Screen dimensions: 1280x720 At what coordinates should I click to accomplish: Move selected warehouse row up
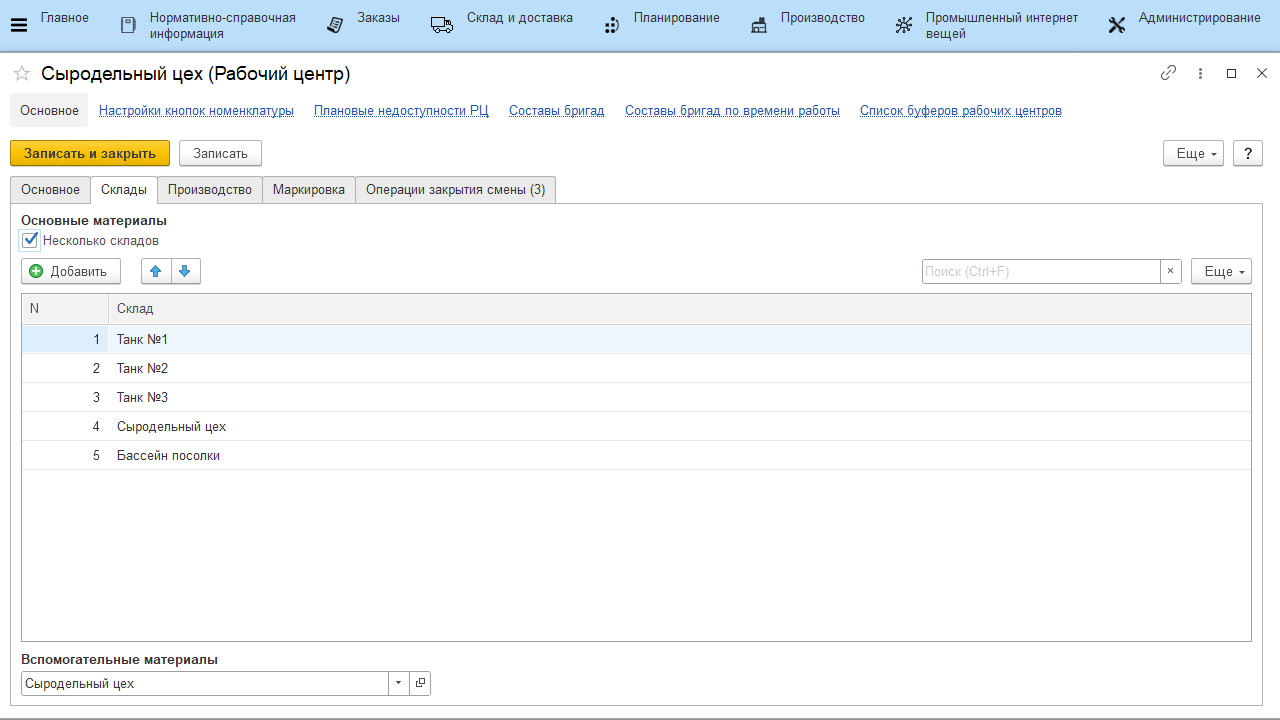(155, 271)
